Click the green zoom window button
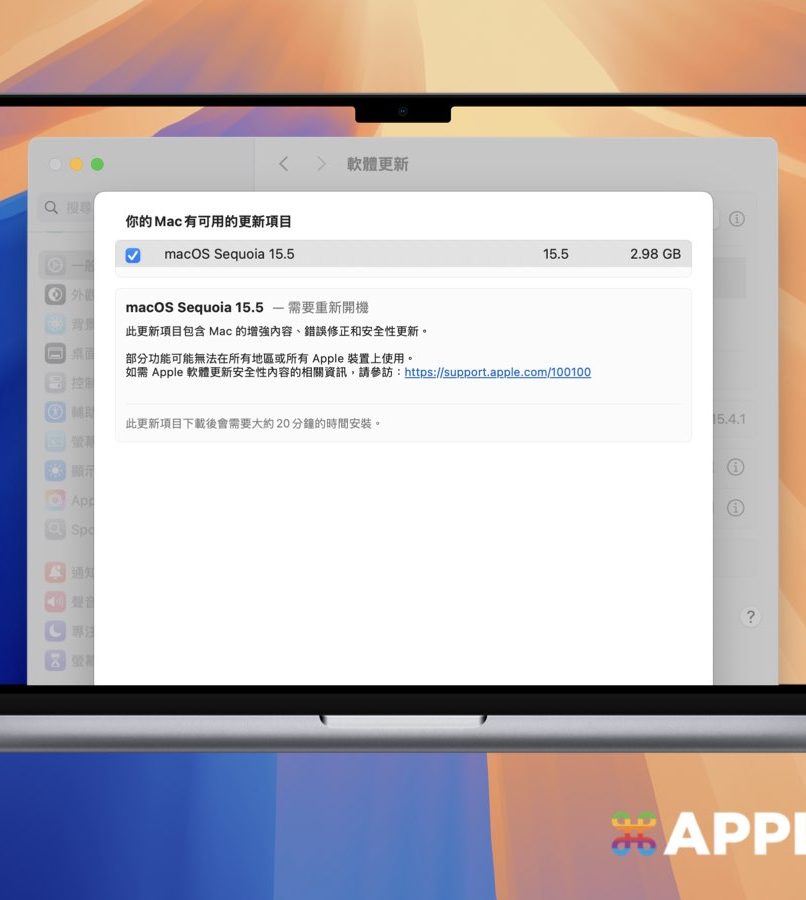Screen dimensions: 806x900 pos(97,164)
